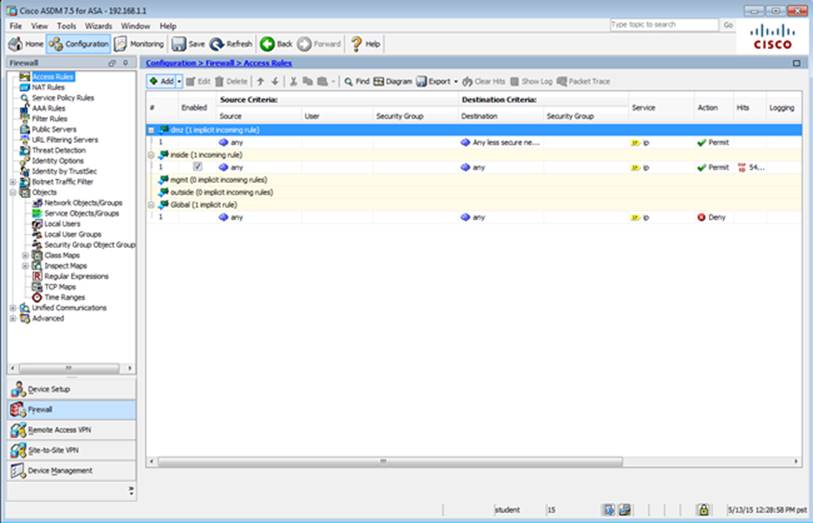This screenshot has height=523, width=813.
Task: Open the Monitoring view
Action: 140,44
